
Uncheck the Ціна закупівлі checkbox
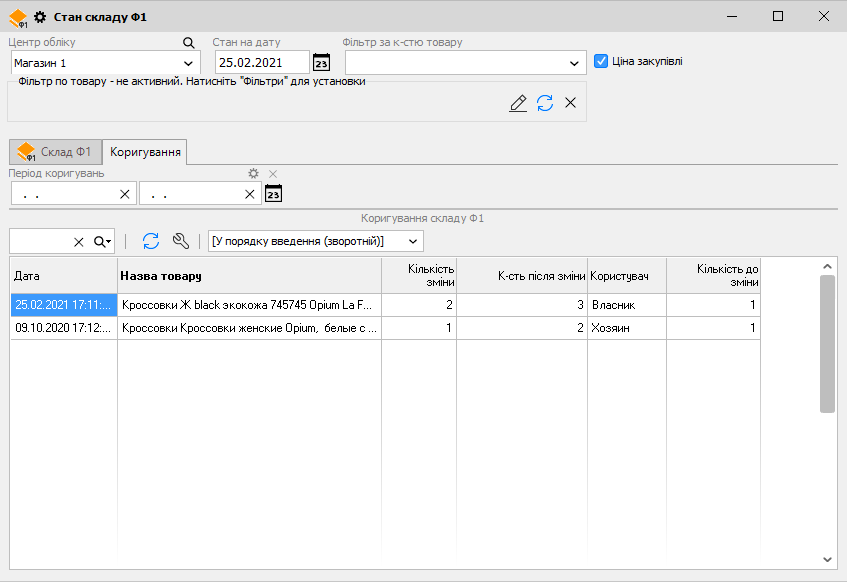point(601,61)
